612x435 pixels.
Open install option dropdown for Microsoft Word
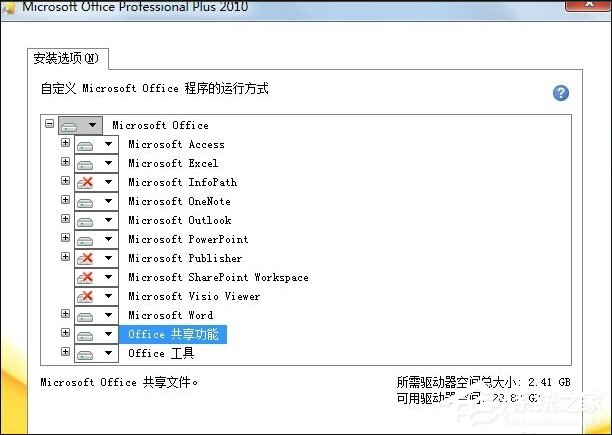coord(96,315)
